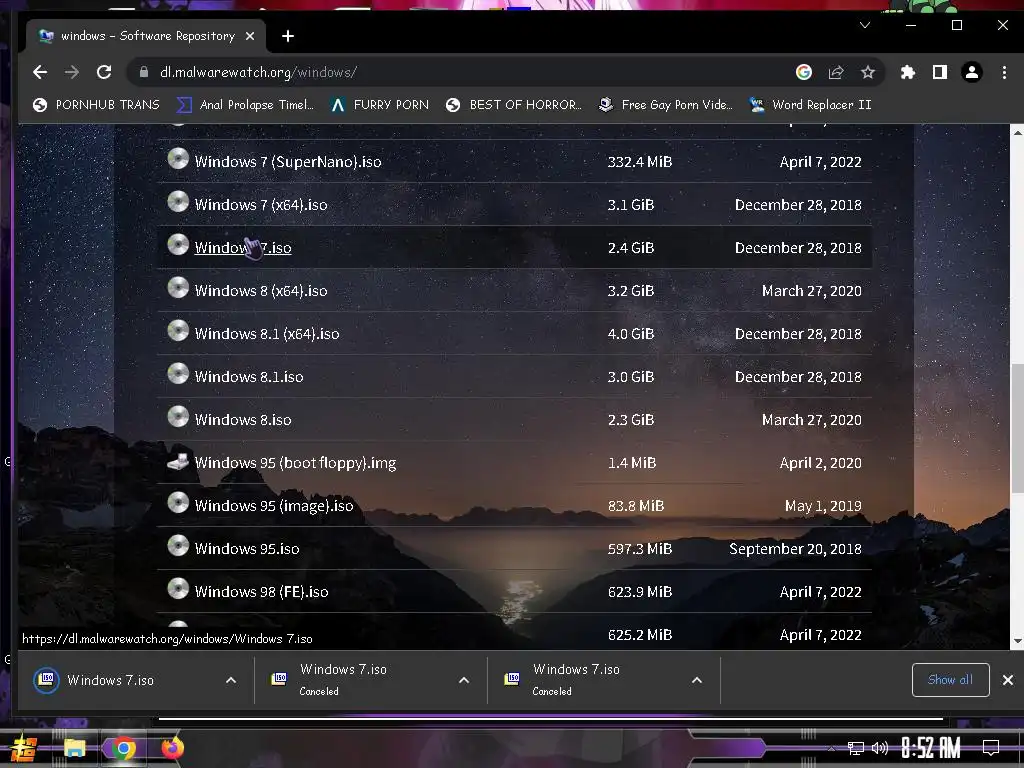Viewport: 1024px width, 768px height.
Task: Click the scrollbar down arrow
Action: [1017, 641]
